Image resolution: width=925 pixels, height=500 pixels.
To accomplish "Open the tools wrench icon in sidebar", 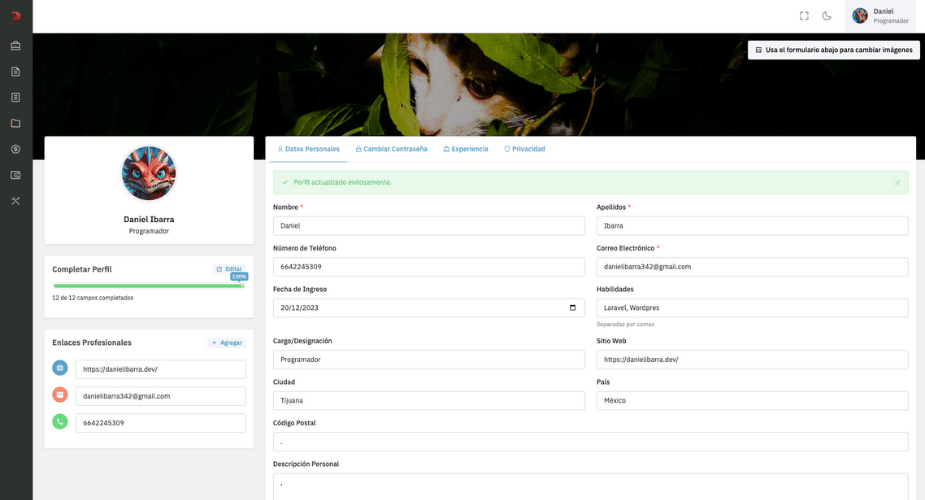I will [x=15, y=201].
